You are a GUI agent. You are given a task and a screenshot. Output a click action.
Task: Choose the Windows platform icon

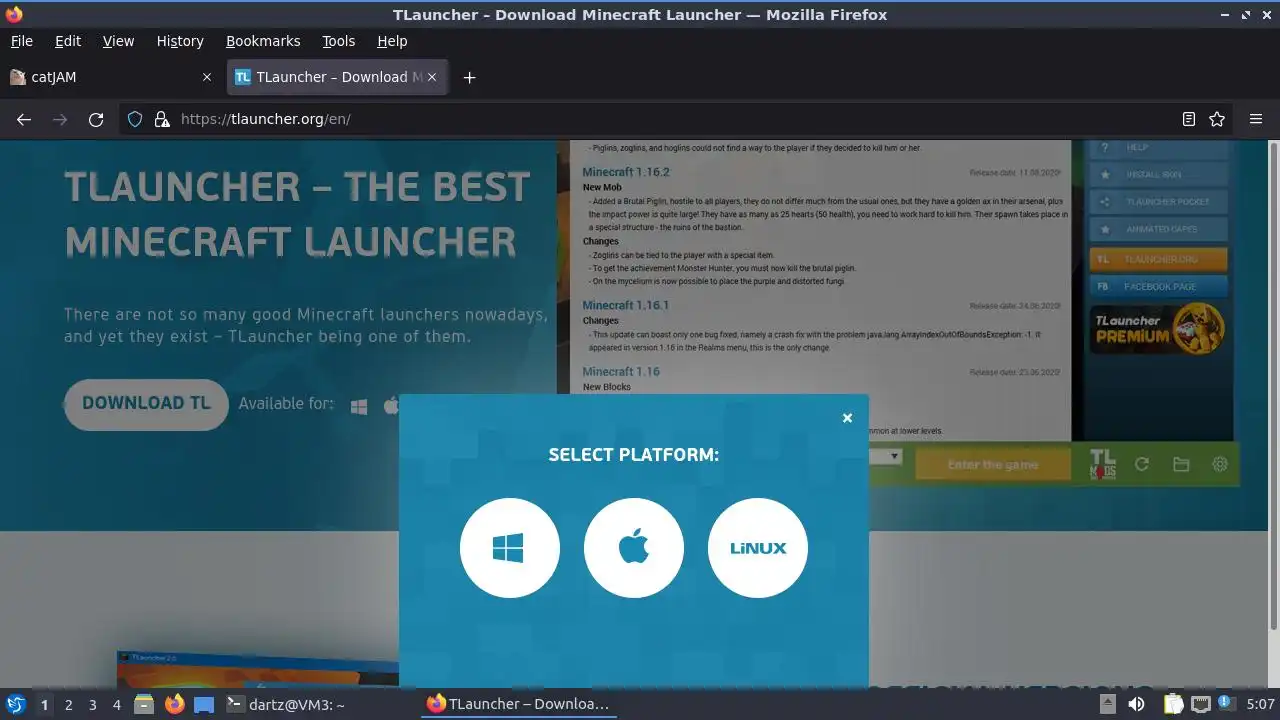click(x=509, y=548)
